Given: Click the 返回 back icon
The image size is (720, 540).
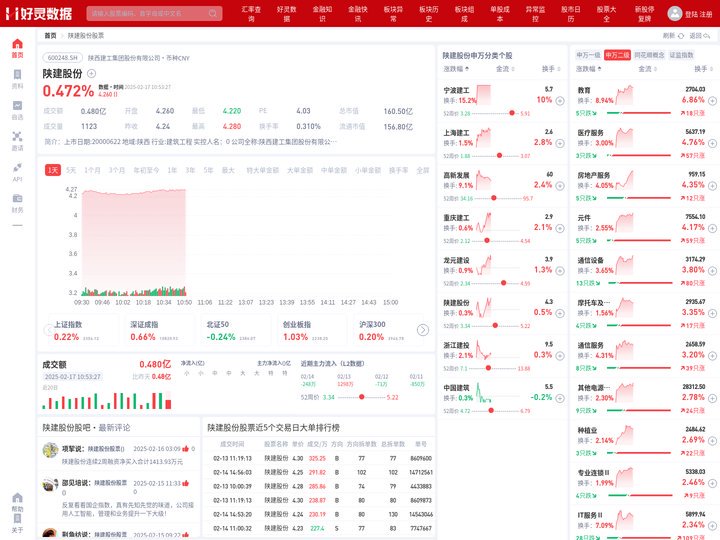Looking at the screenshot, I should [x=707, y=36].
